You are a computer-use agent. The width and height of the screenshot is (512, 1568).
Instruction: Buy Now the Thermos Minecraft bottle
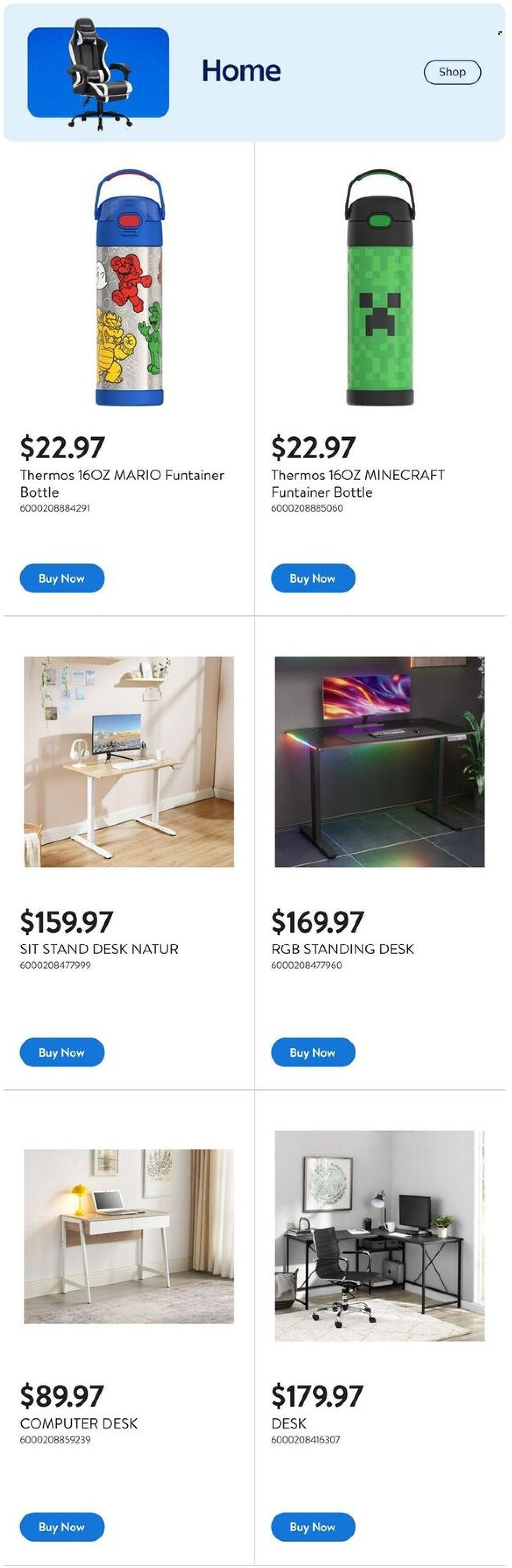pyautogui.click(x=313, y=578)
